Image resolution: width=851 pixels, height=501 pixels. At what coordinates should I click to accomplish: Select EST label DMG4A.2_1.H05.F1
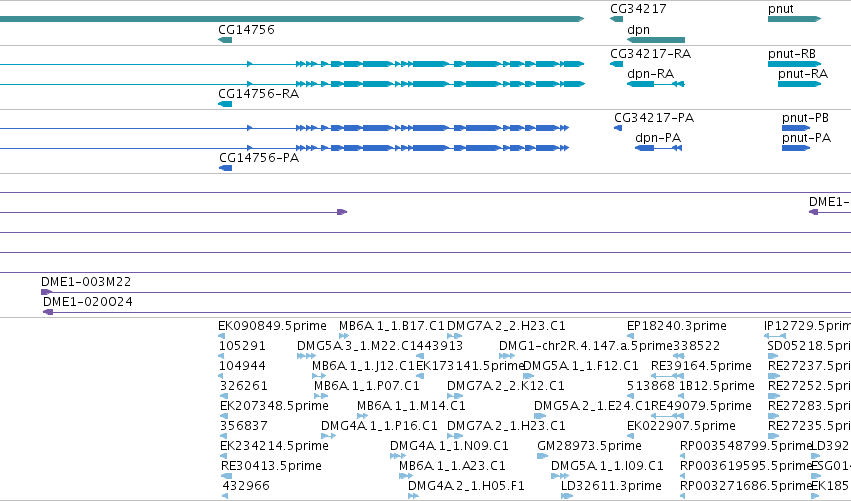click(466, 486)
